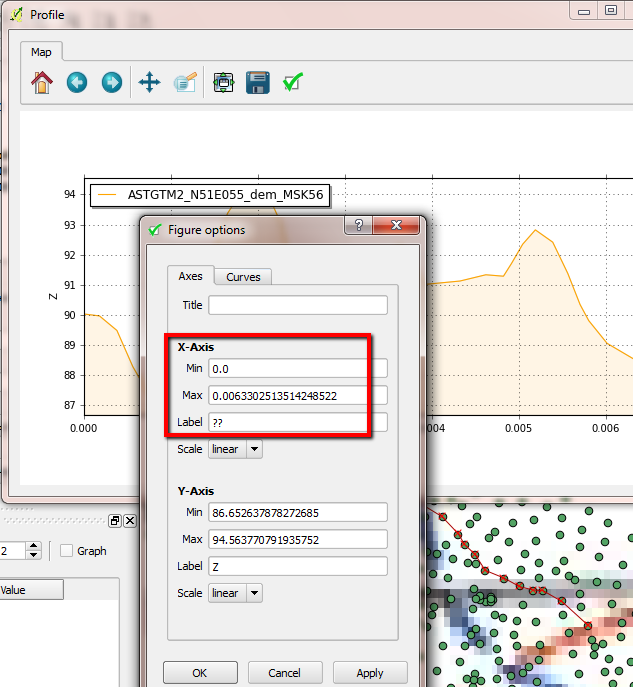
Task: Click the Home reset view icon
Action: coord(42,82)
